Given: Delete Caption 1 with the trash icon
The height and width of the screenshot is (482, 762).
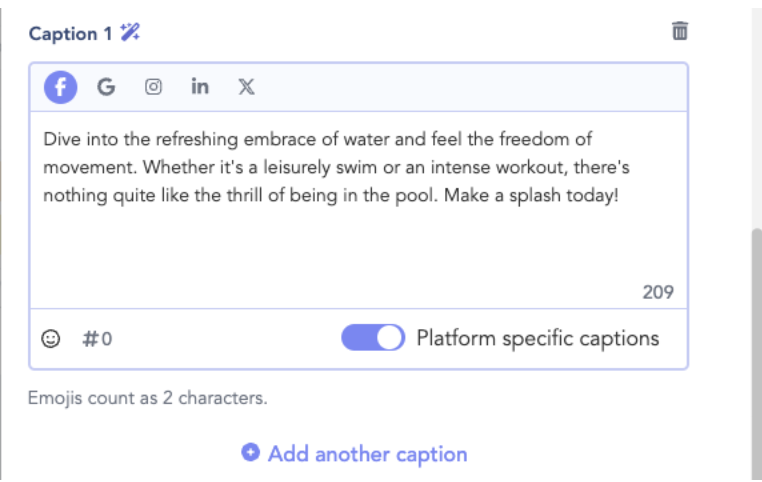Looking at the screenshot, I should [x=680, y=31].
